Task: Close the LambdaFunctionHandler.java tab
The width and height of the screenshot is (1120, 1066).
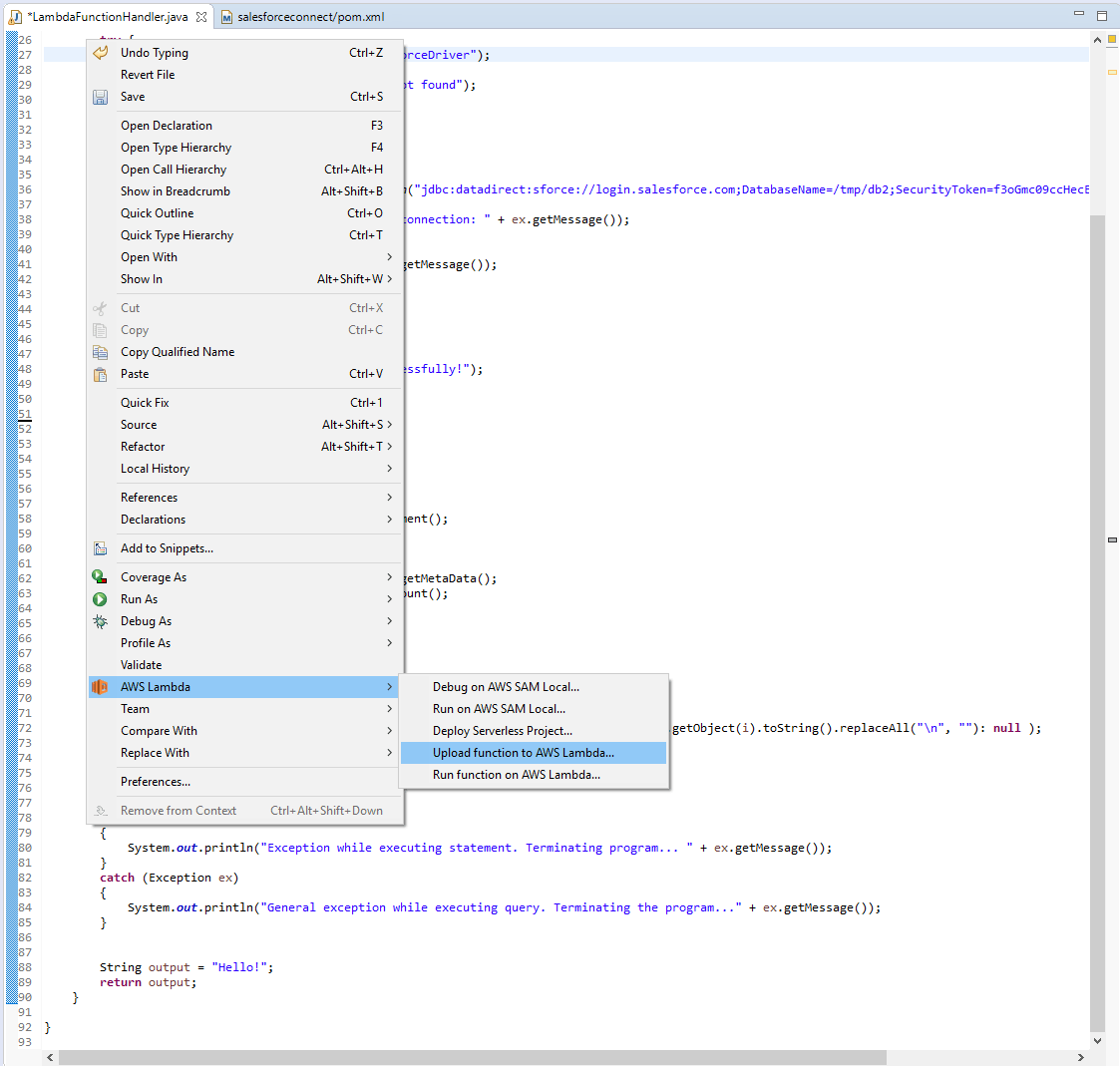Action: tap(201, 16)
